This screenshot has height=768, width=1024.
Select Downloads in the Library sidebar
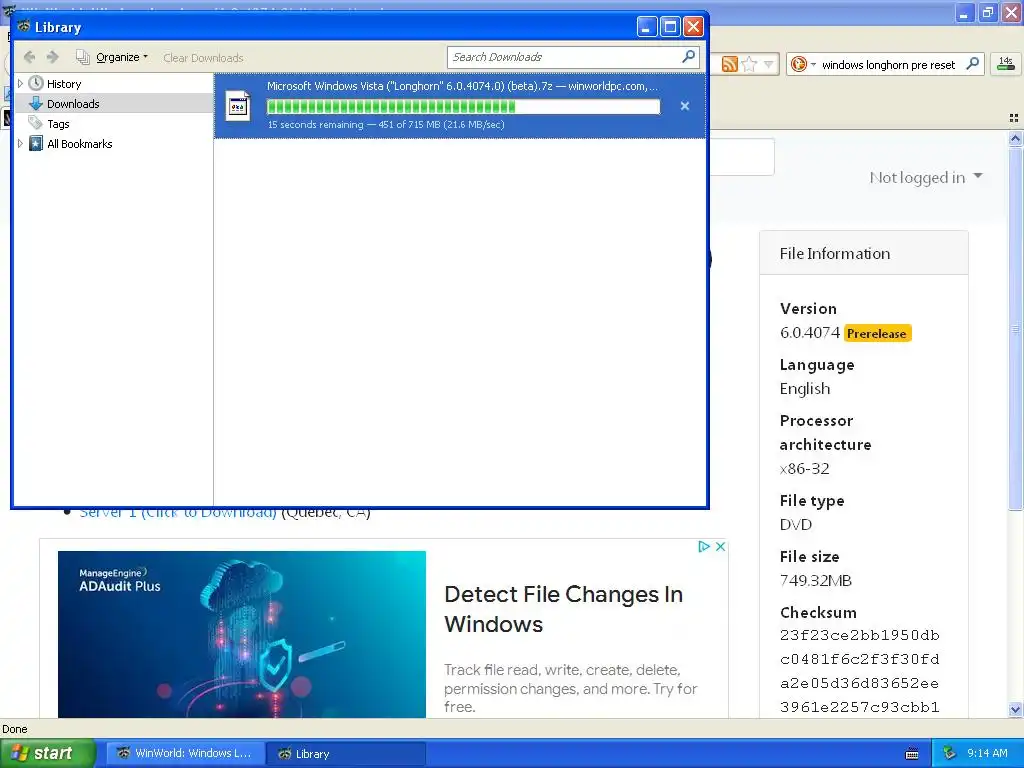(x=73, y=104)
